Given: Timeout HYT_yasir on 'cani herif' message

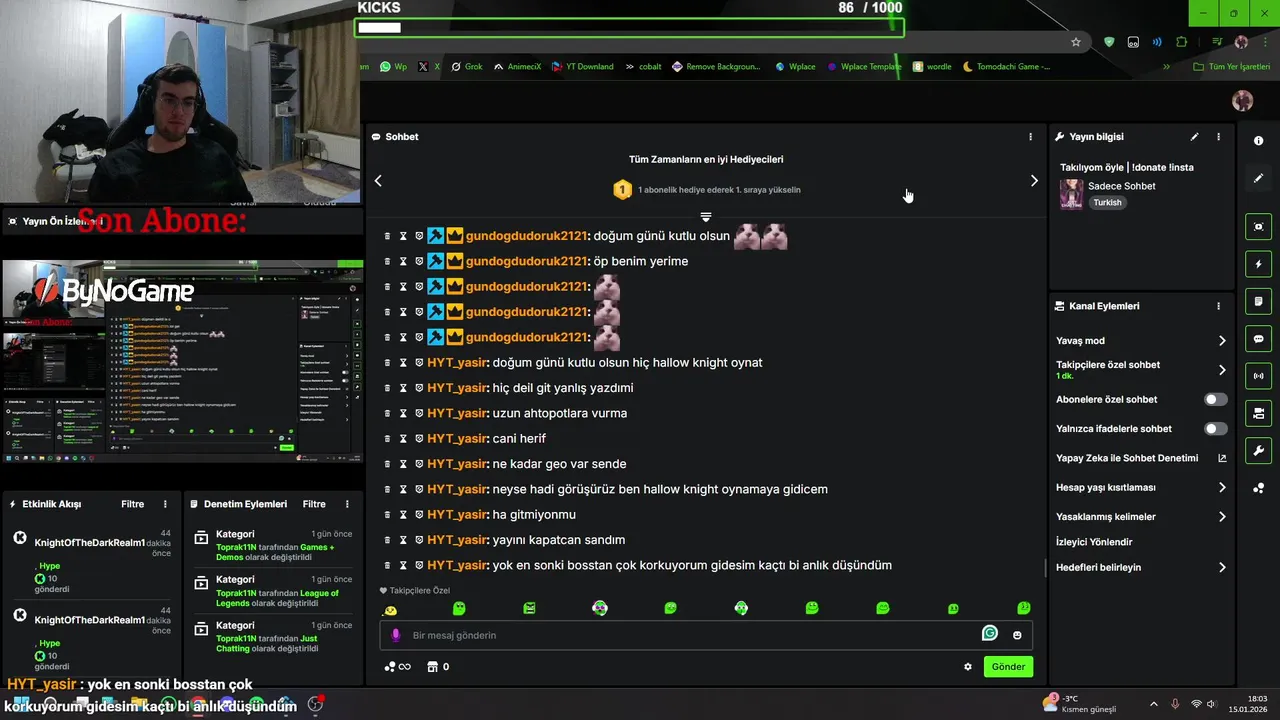Looking at the screenshot, I should coord(403,438).
